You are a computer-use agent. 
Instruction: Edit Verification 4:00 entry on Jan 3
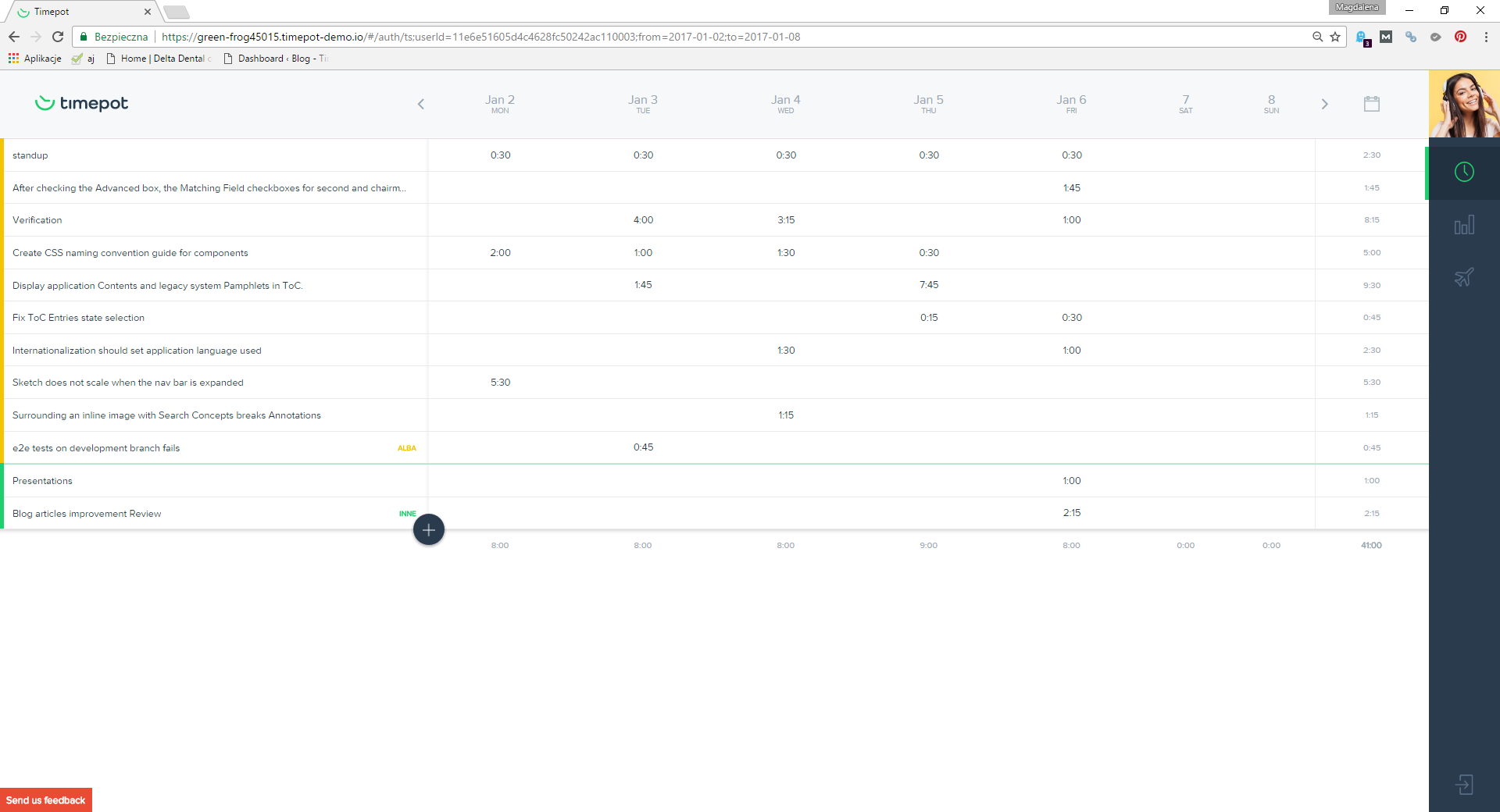point(643,220)
